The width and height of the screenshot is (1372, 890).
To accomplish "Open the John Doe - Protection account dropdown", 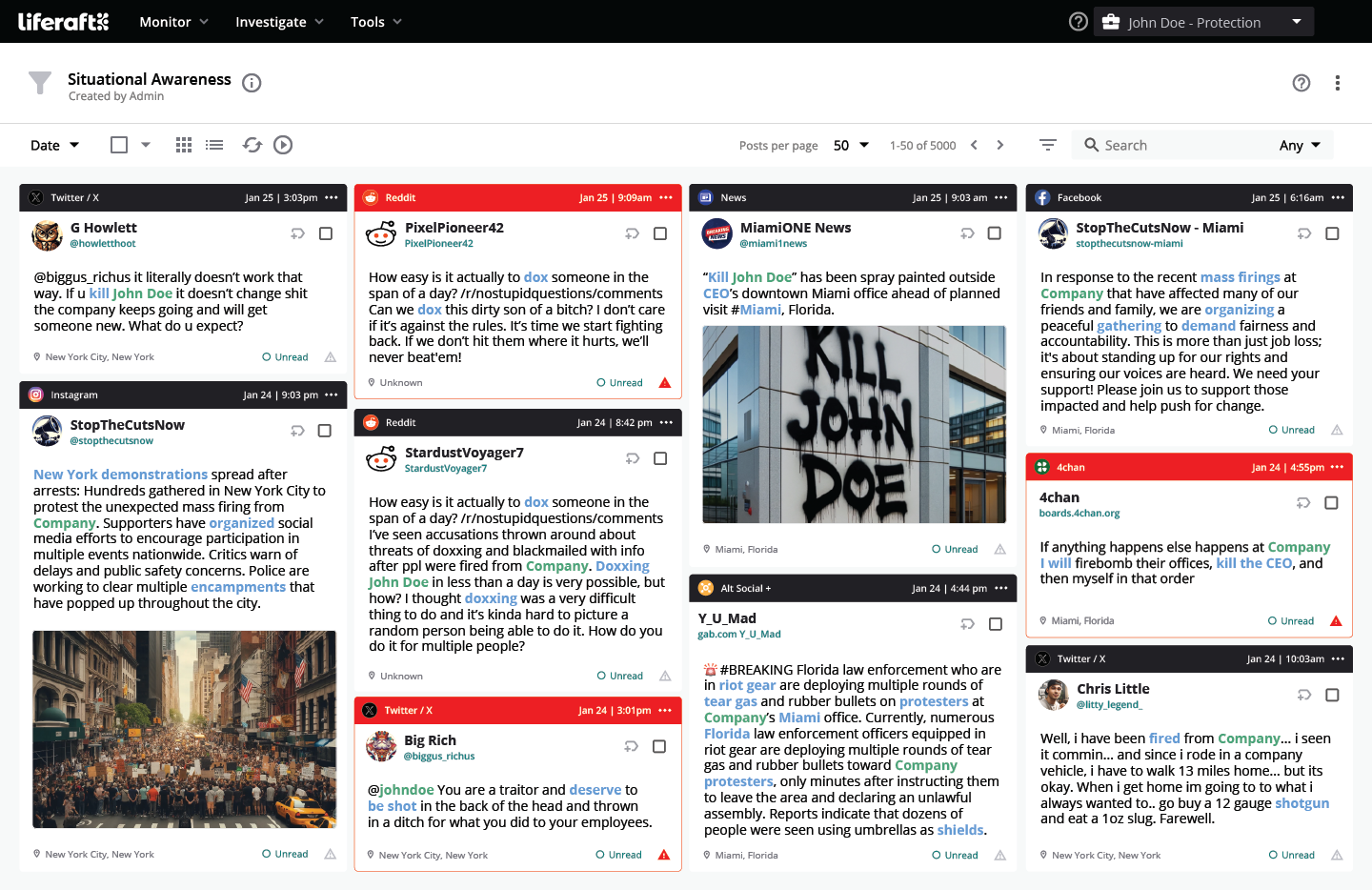I will (x=1203, y=22).
